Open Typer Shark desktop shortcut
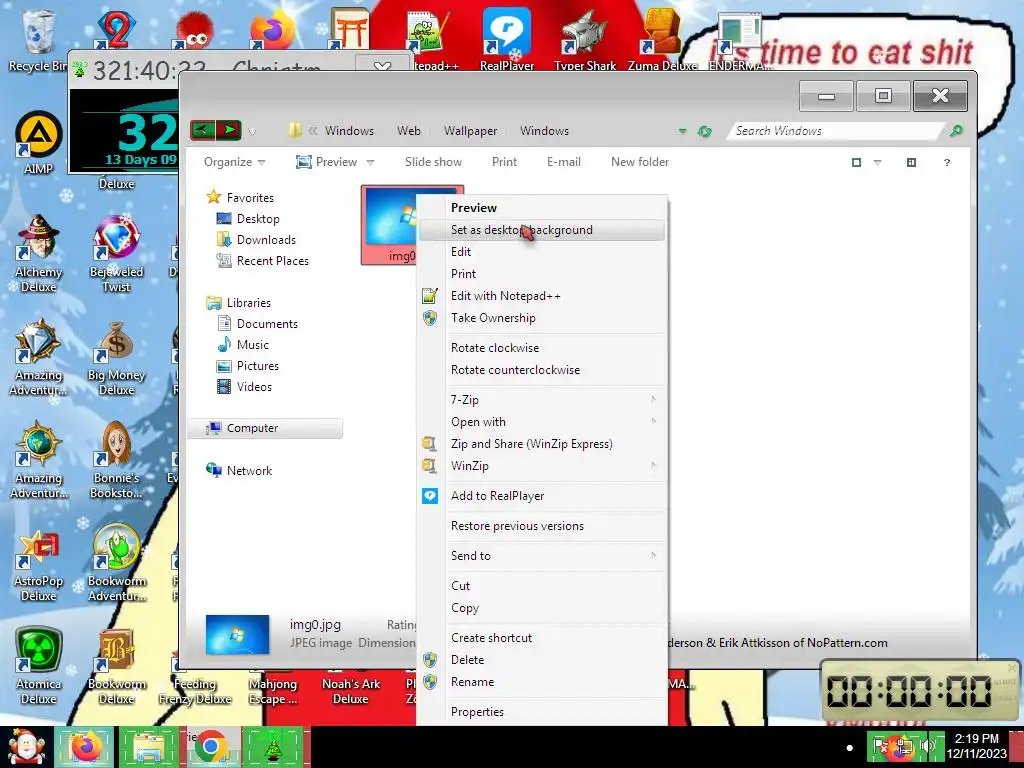This screenshot has width=1024, height=768. 584,39
